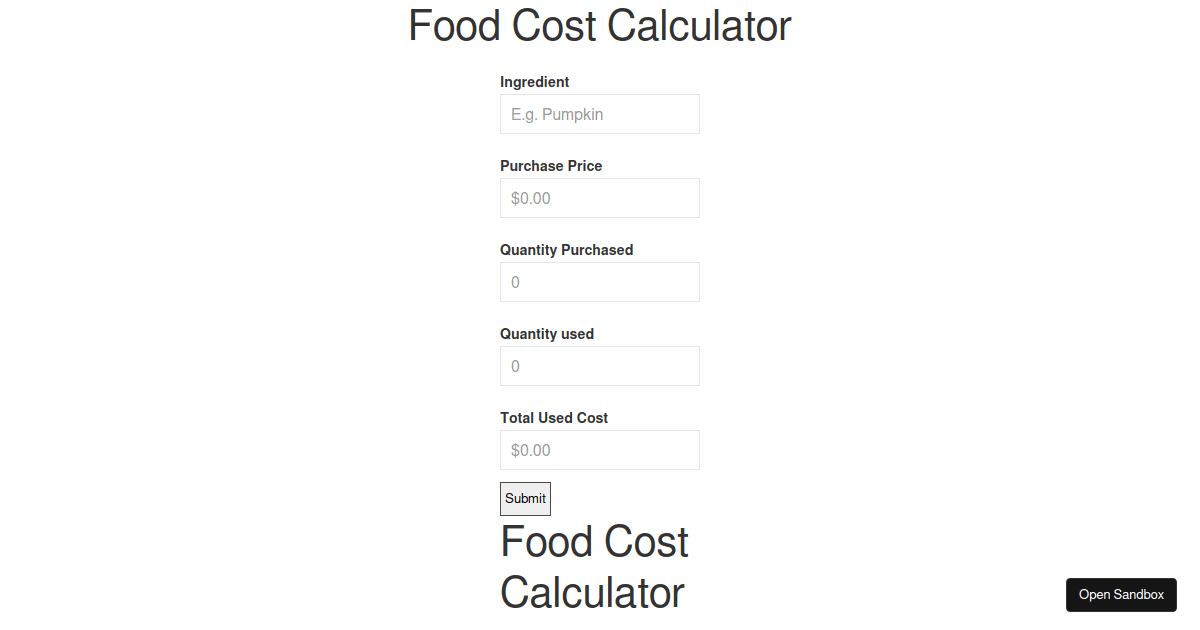Screen dimensions: 1200x630
Task: Submit the food cost form
Action: tap(525, 498)
